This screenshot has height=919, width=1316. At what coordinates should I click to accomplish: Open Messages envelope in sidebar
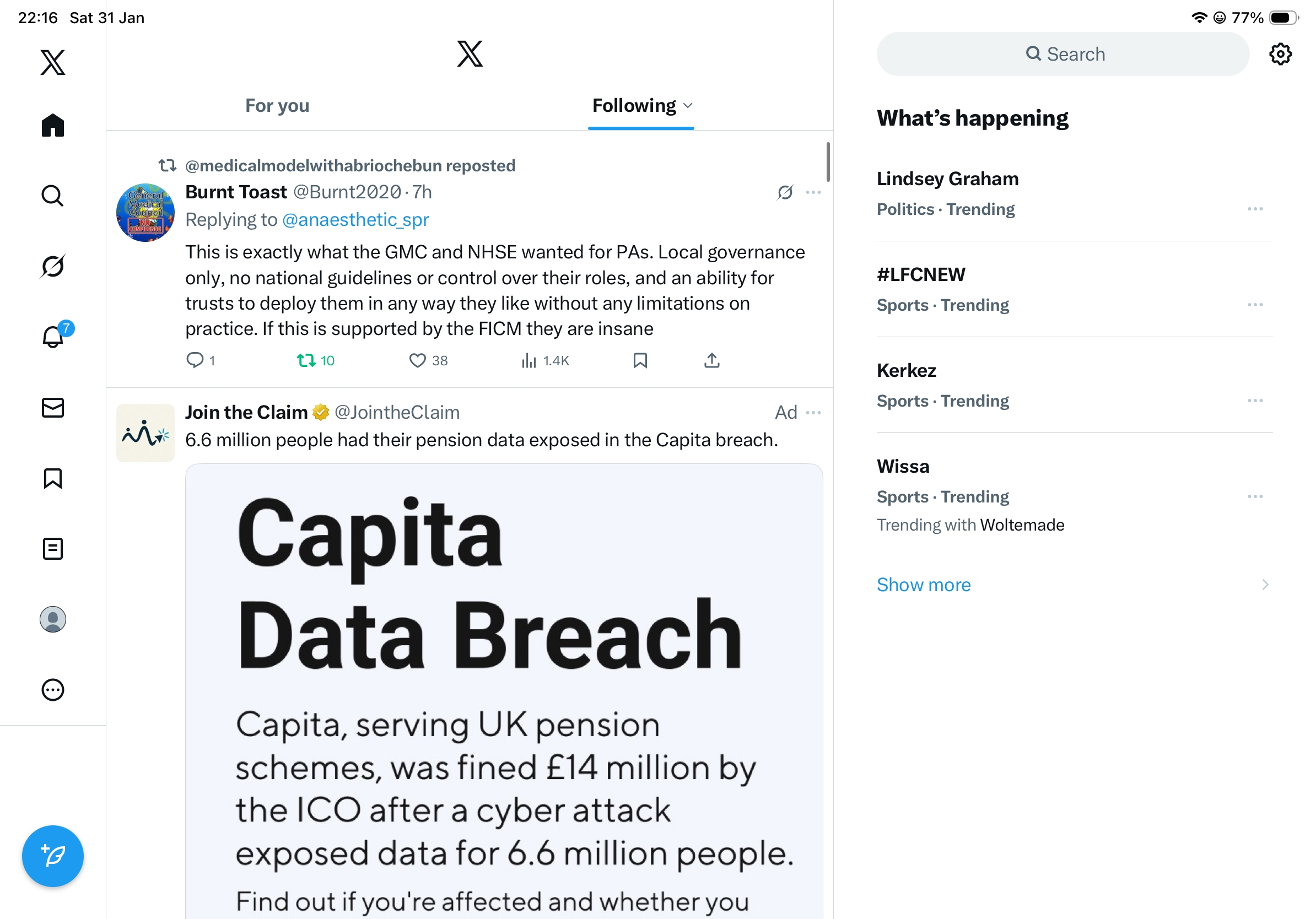coord(53,408)
